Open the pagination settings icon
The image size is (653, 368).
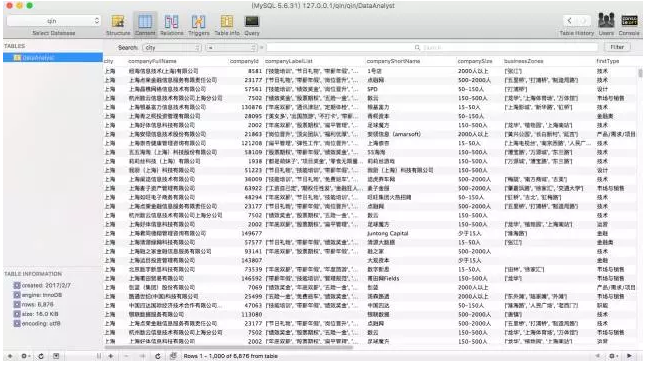173,356
